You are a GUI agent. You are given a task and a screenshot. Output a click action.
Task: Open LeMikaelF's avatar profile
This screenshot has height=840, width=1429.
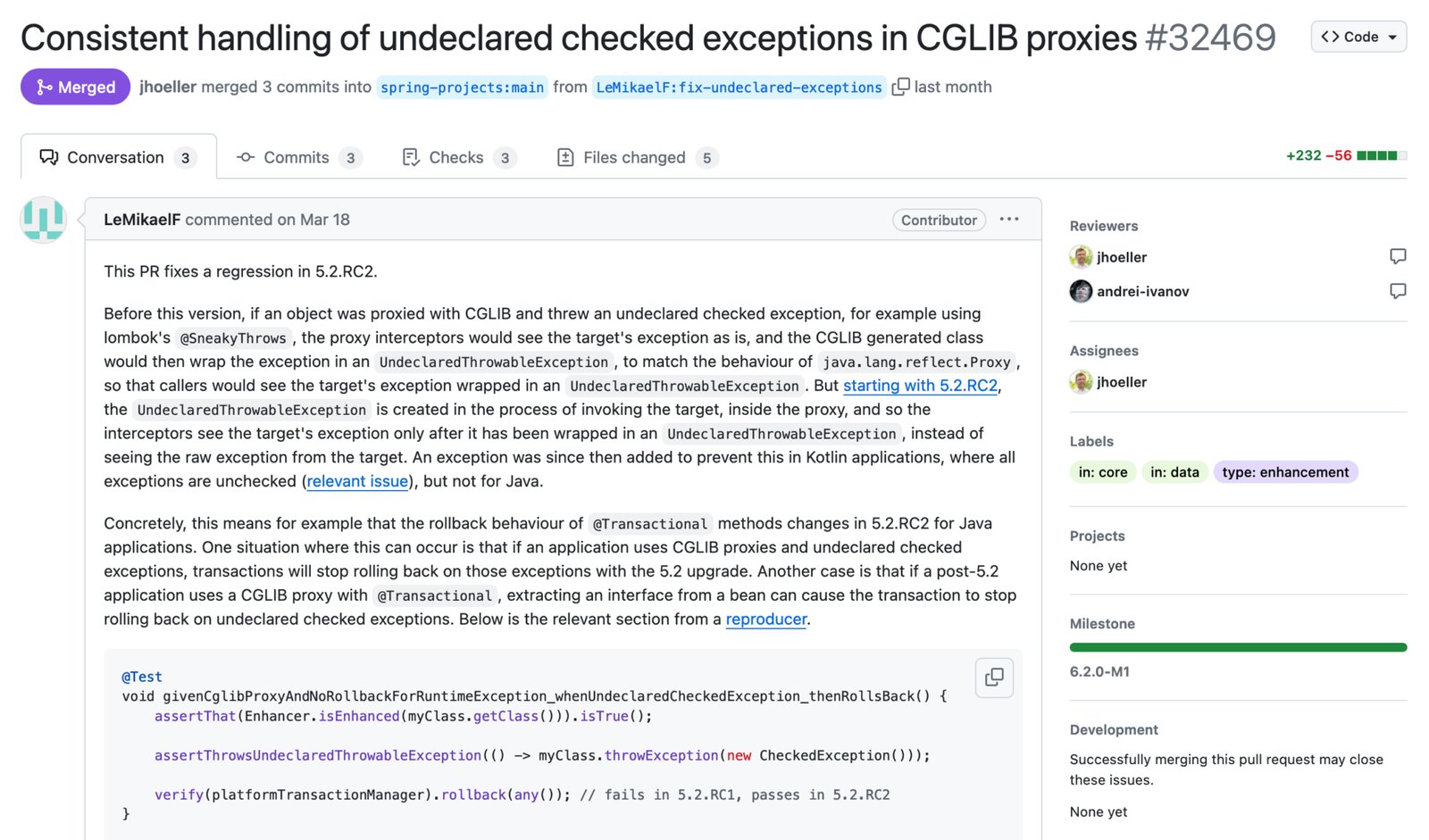click(43, 220)
